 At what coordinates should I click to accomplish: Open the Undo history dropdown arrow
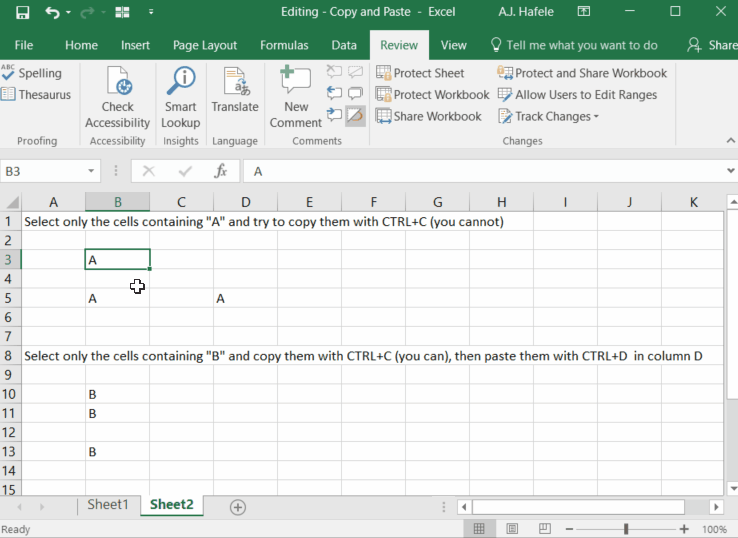pyautogui.click(x=68, y=12)
